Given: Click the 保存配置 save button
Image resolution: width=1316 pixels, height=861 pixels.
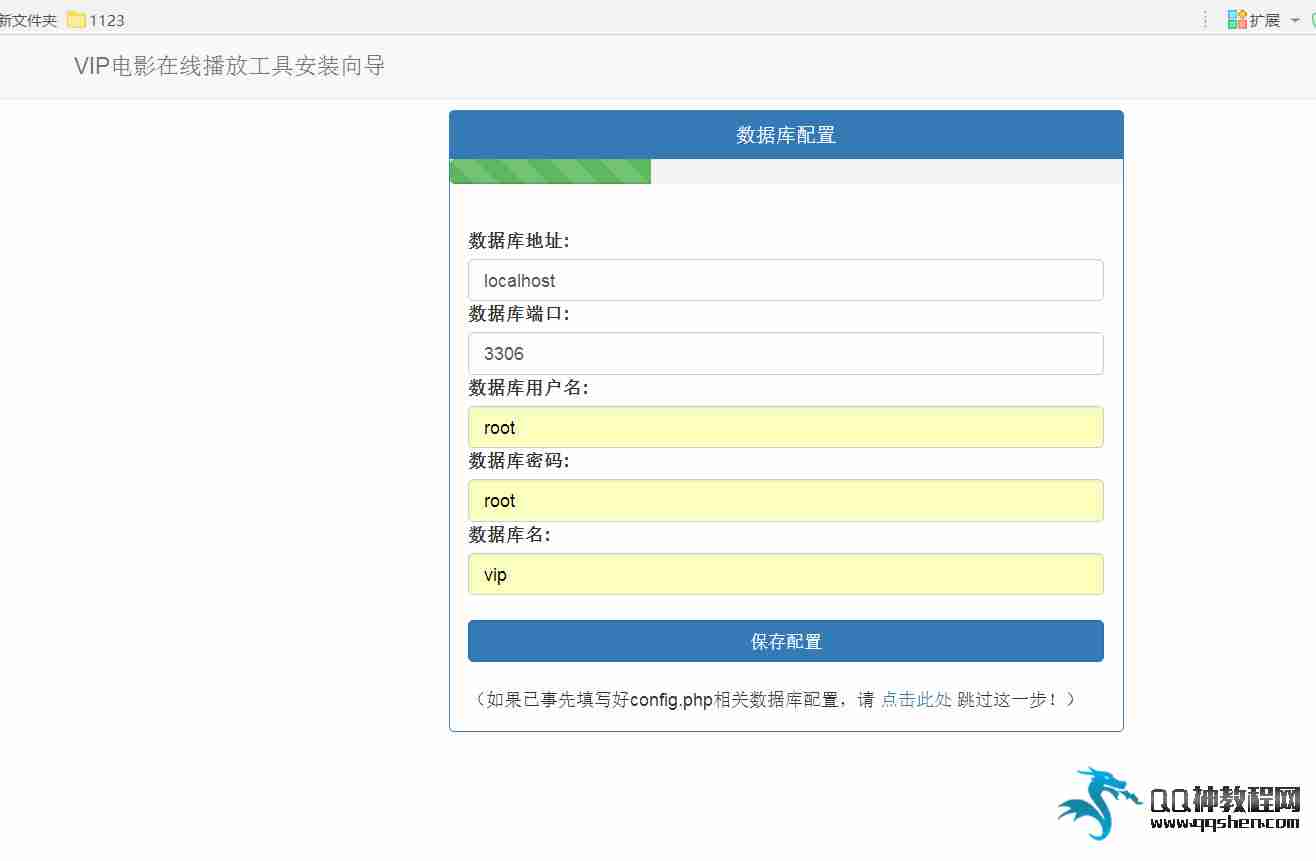Looking at the screenshot, I should coord(785,641).
